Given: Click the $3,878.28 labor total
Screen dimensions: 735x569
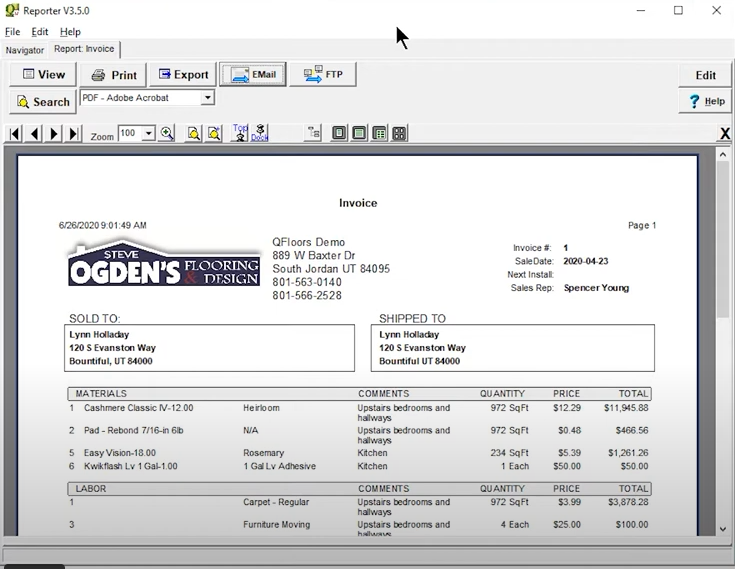Looking at the screenshot, I should tap(628, 502).
